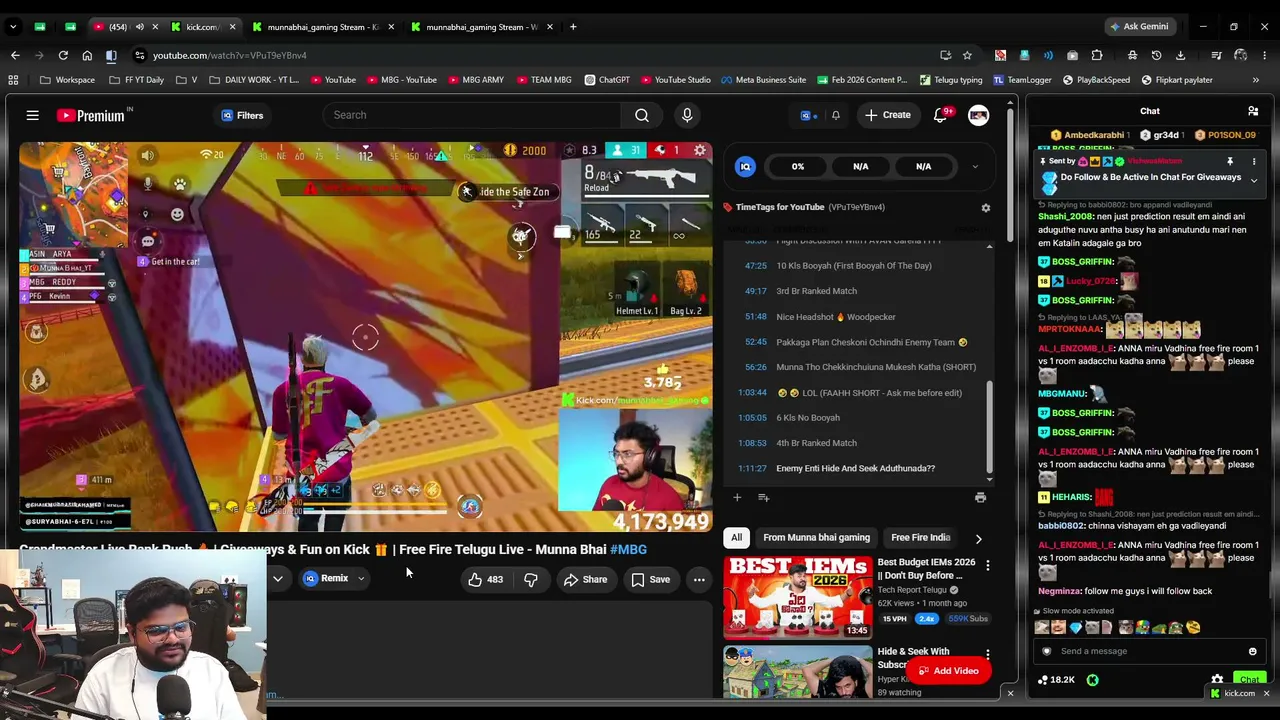Image resolution: width=1280 pixels, height=720 pixels.
Task: Dislike the Munna Bhai live video
Action: (531, 579)
